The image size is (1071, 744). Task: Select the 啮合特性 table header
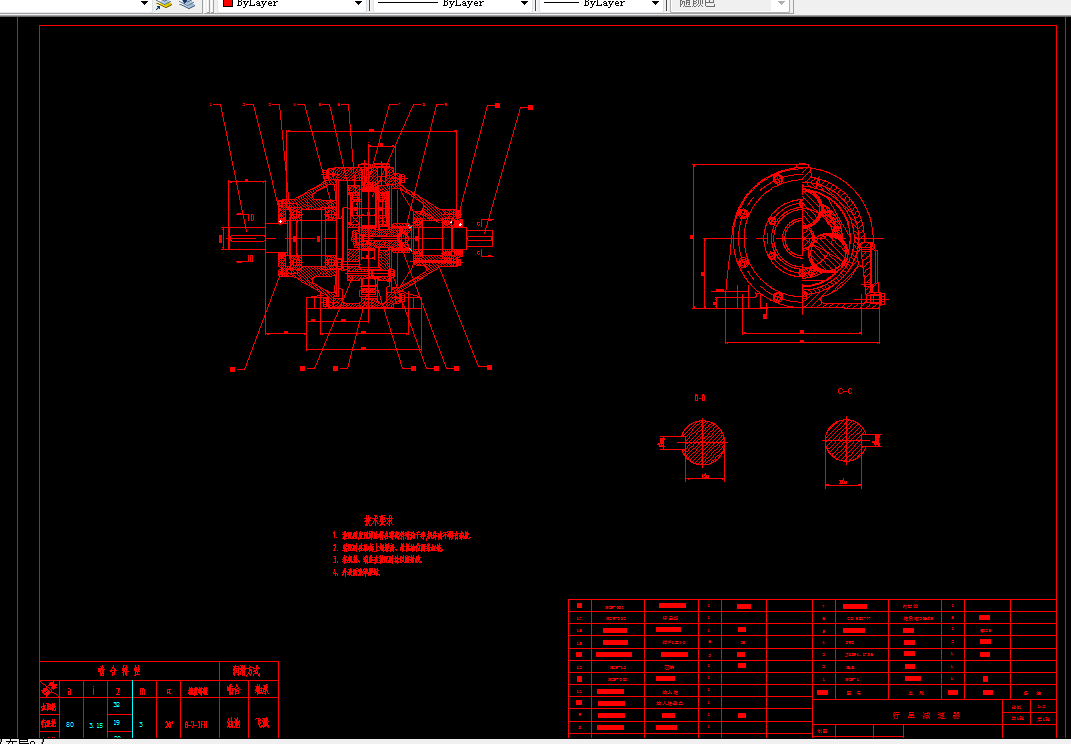click(119, 671)
